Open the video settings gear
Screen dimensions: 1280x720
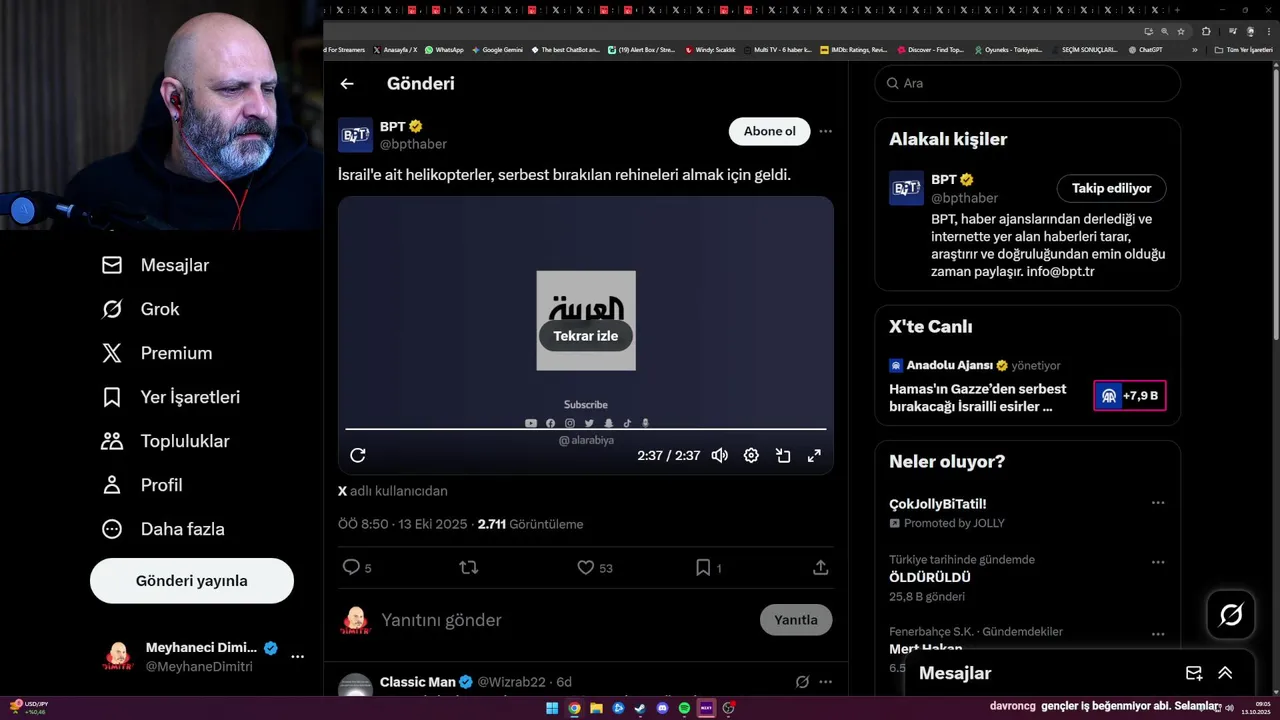point(751,456)
